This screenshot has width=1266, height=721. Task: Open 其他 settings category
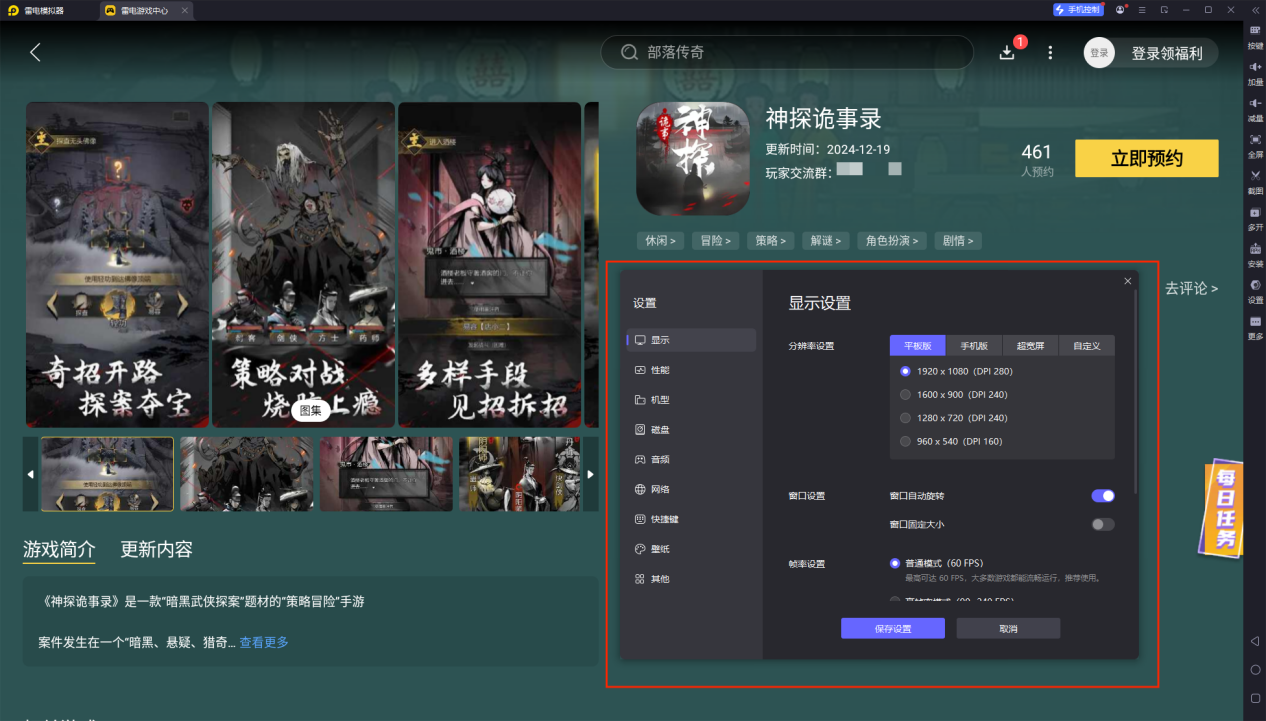(691, 579)
